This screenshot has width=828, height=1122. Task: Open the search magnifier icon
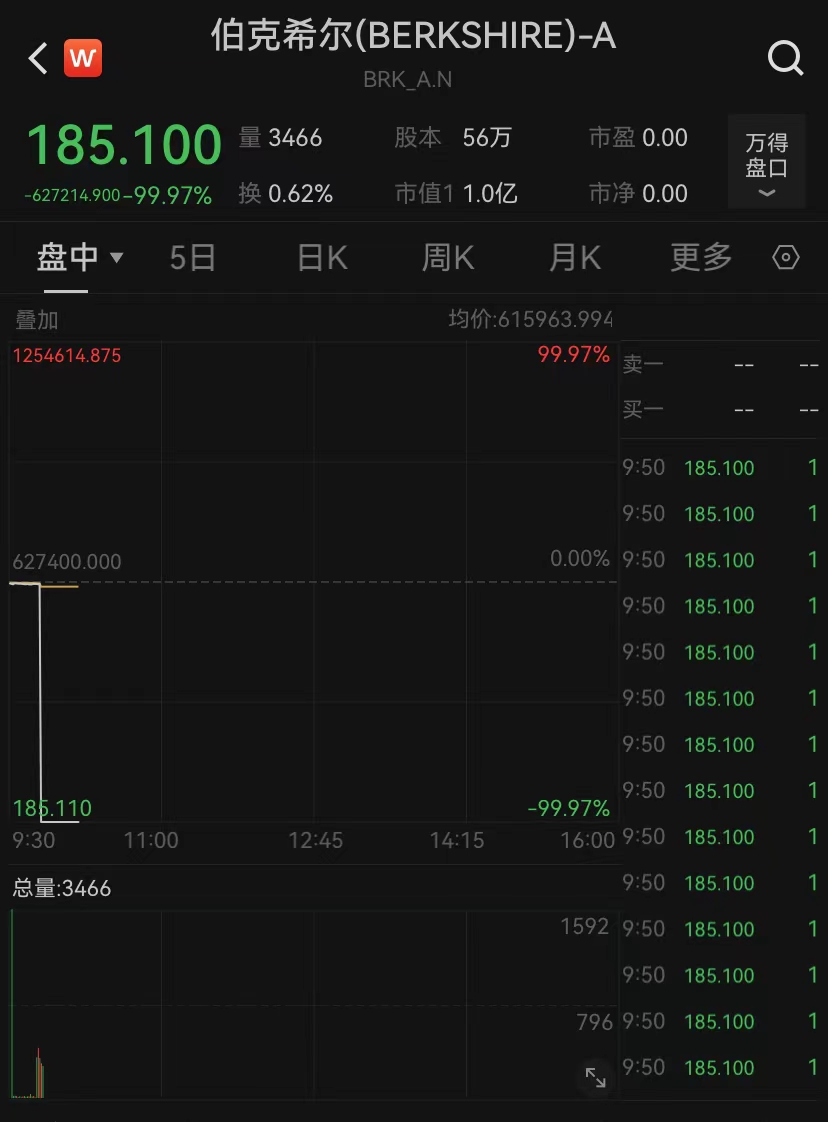click(x=785, y=58)
